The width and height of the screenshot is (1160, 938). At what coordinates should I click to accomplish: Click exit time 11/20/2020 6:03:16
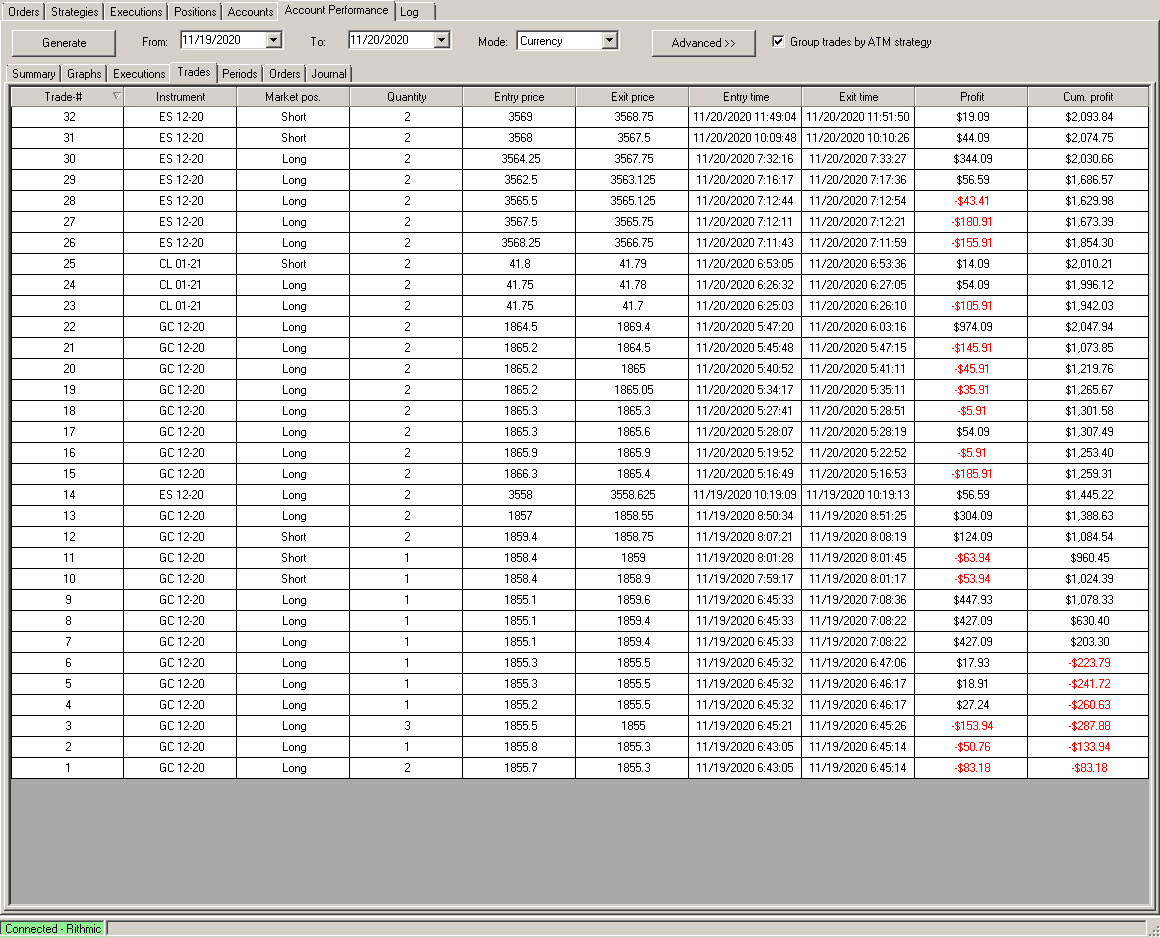[858, 327]
